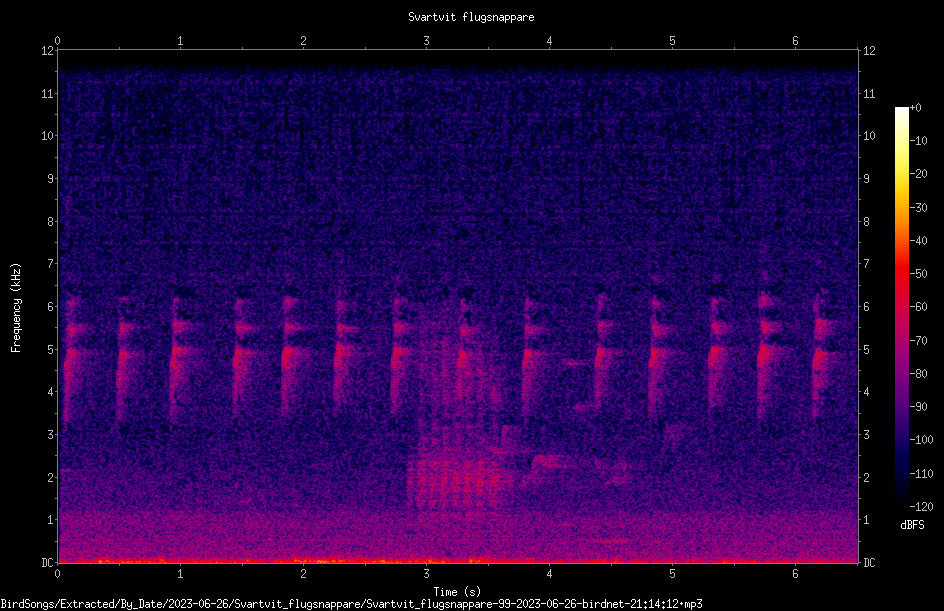Click the dBFS color scale bar
This screenshot has width=944, height=611.
click(901, 307)
